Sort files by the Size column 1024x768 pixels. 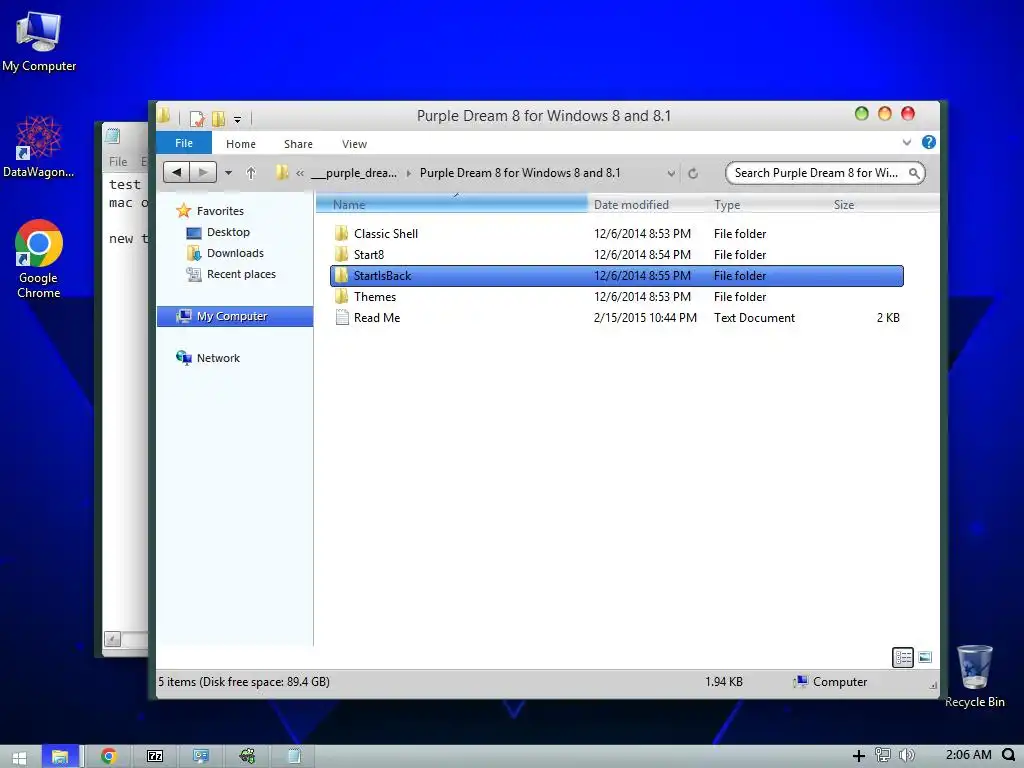coord(844,204)
